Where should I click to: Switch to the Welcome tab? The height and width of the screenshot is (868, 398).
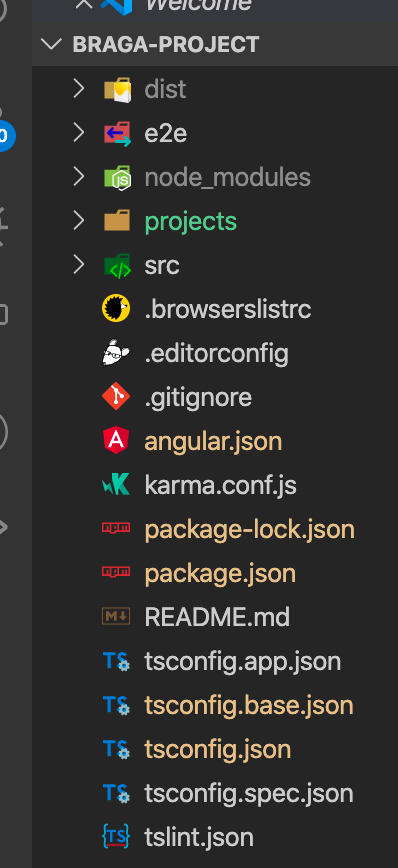[198, 5]
